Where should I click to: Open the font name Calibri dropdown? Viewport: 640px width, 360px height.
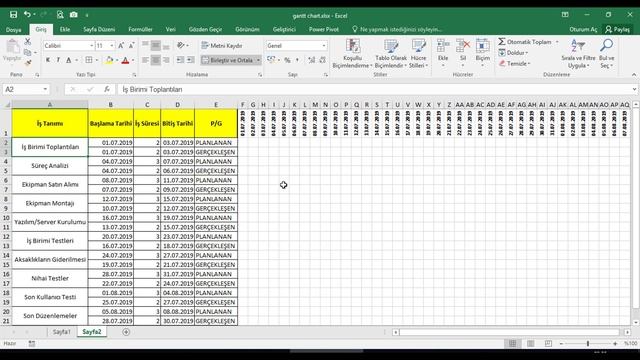click(91, 46)
